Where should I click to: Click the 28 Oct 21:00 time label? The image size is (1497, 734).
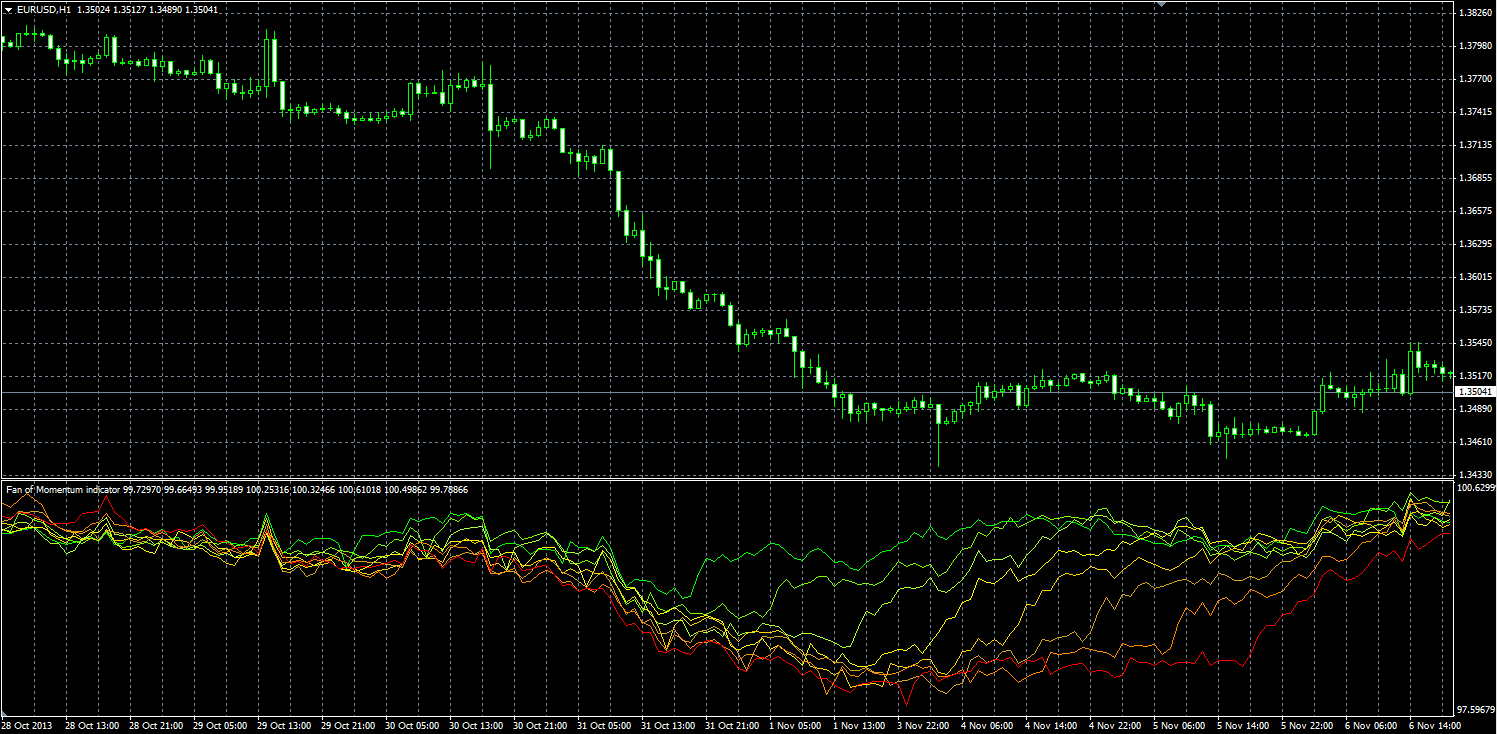[156, 725]
